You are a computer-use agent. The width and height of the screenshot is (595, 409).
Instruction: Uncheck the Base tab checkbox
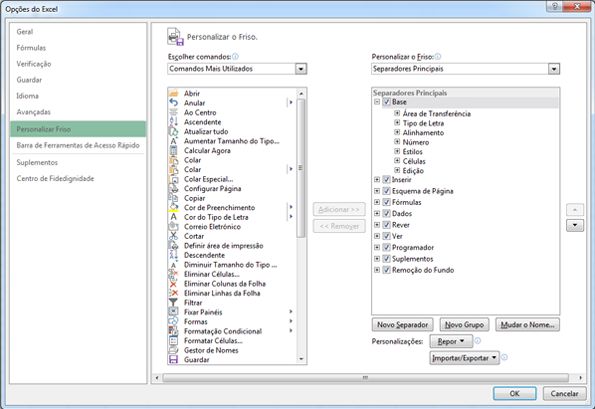[x=386, y=102]
